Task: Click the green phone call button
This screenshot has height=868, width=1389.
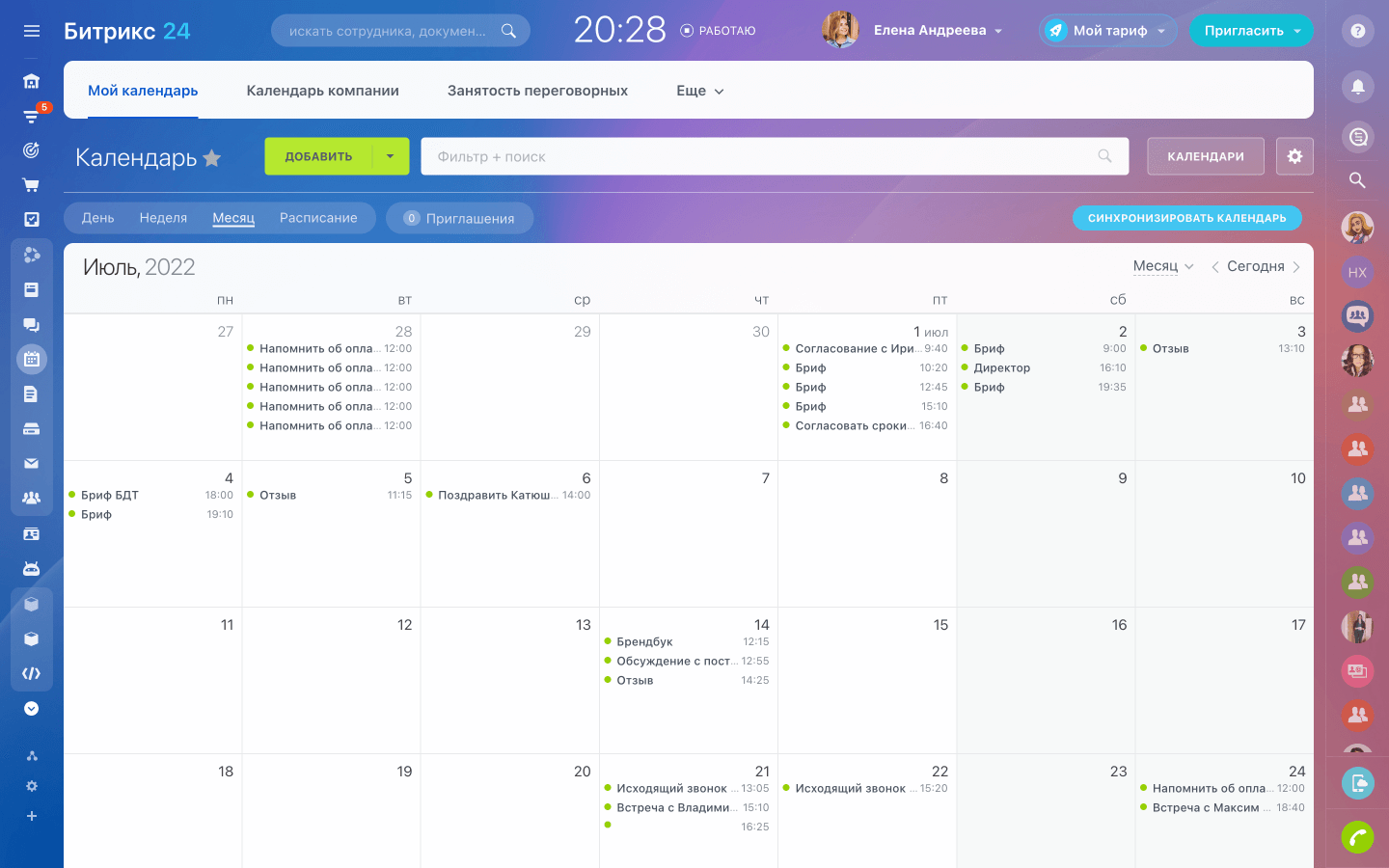Action: 1357,836
